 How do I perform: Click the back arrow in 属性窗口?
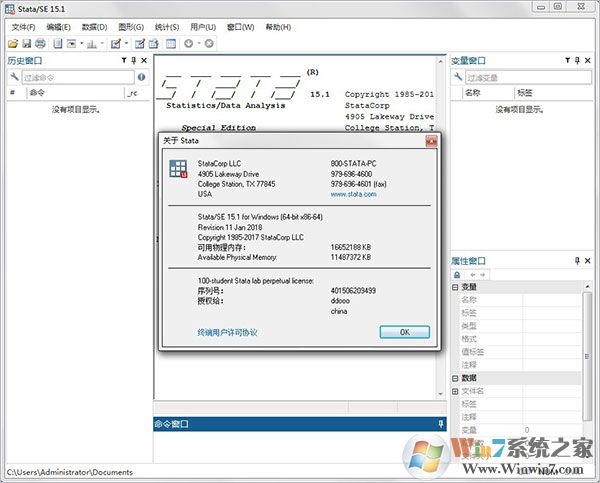473,275
